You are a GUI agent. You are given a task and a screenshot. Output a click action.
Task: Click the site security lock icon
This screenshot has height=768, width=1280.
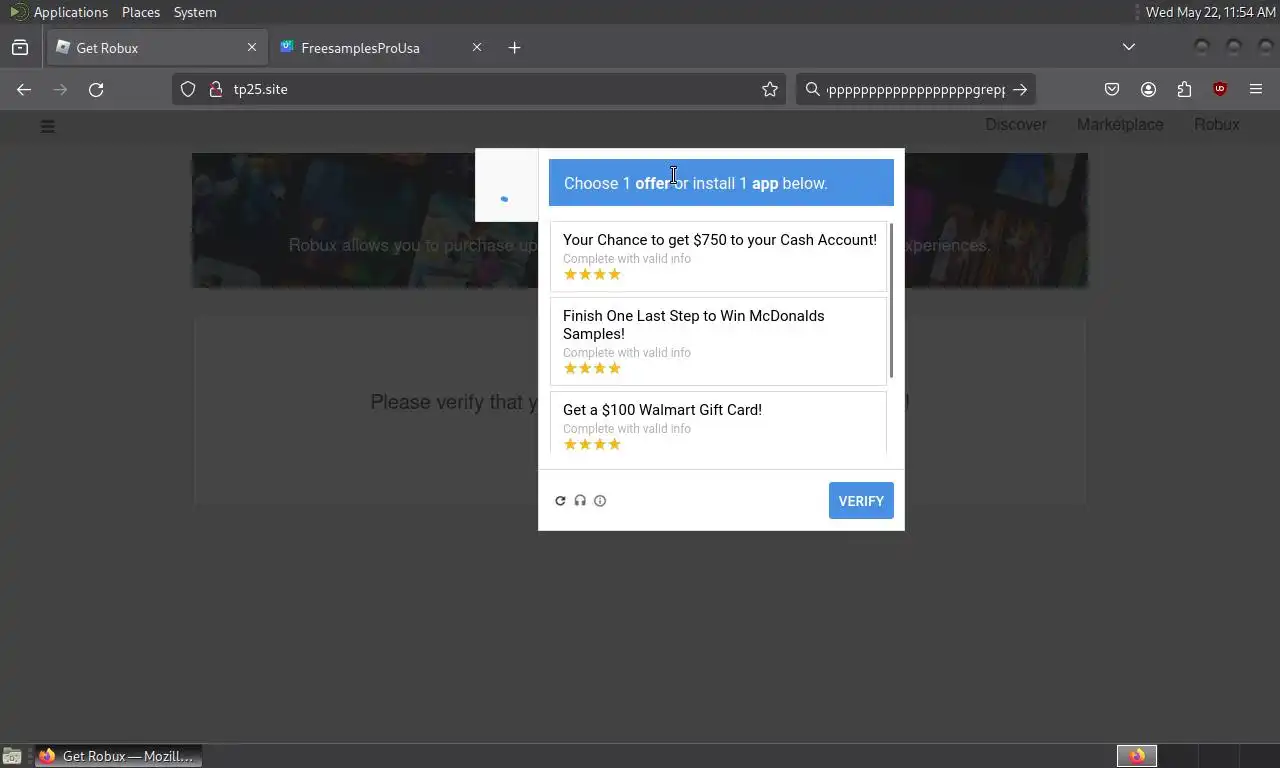coord(215,89)
